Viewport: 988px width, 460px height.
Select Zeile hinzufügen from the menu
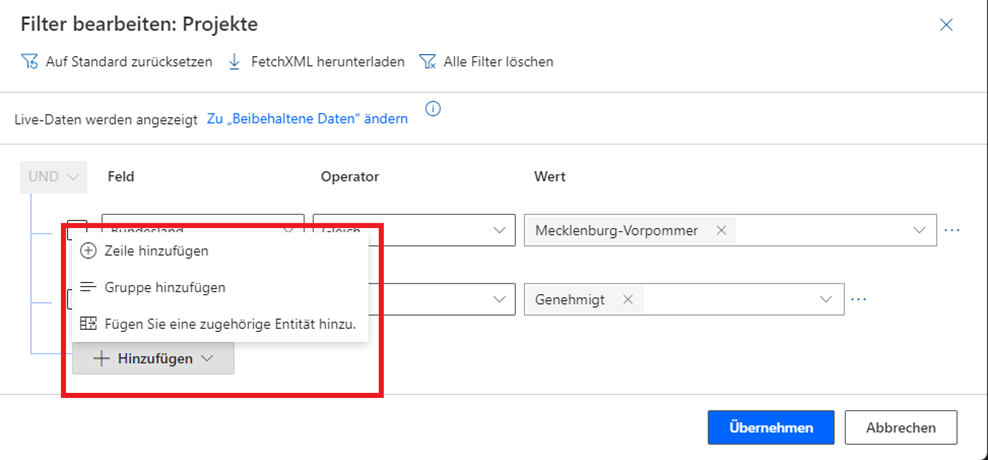click(156, 251)
